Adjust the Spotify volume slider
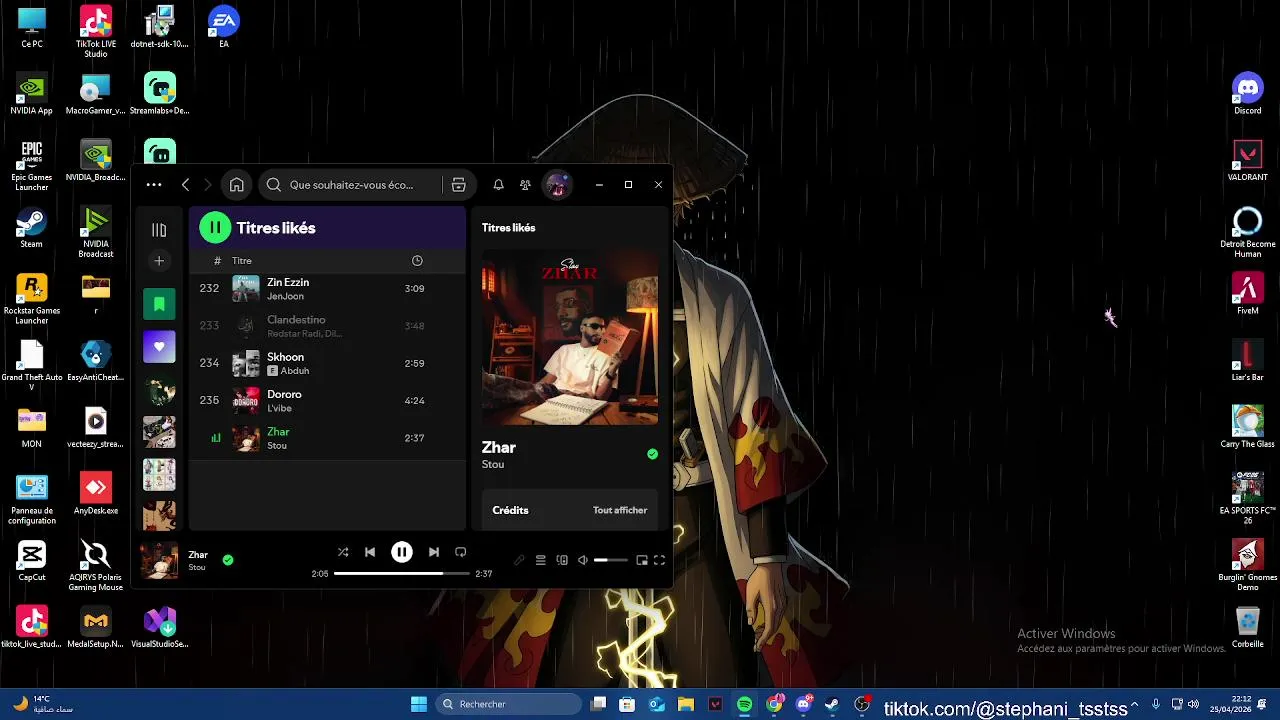The width and height of the screenshot is (1280, 720). click(611, 560)
